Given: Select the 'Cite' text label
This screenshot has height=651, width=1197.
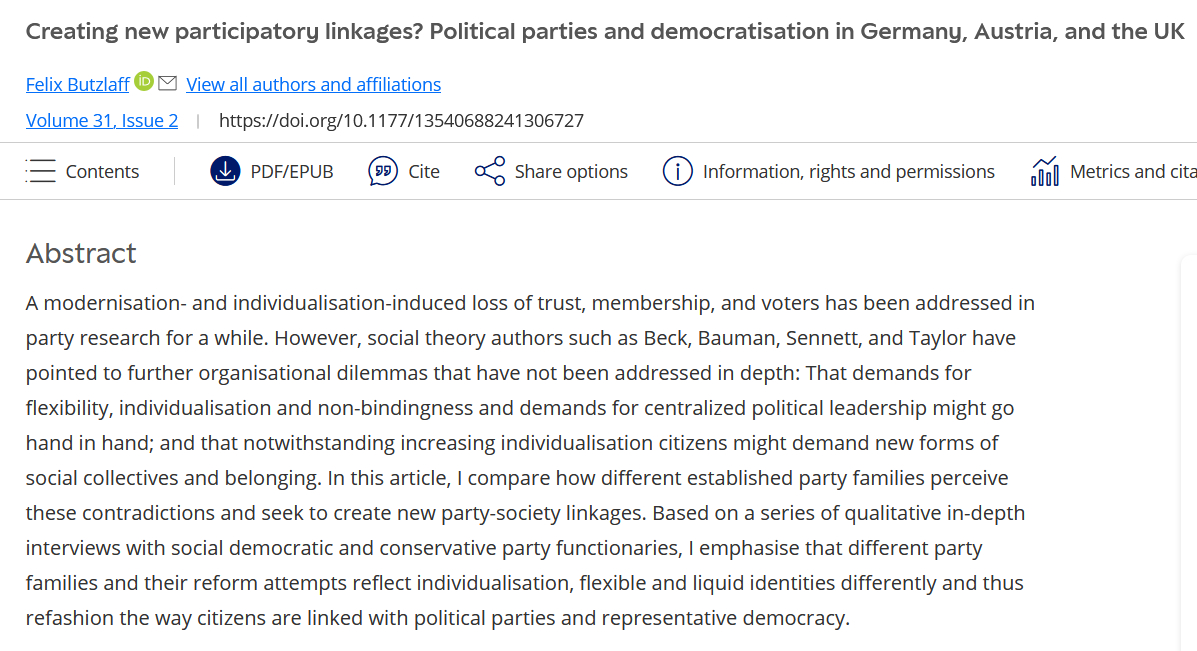Looking at the screenshot, I should pos(424,172).
